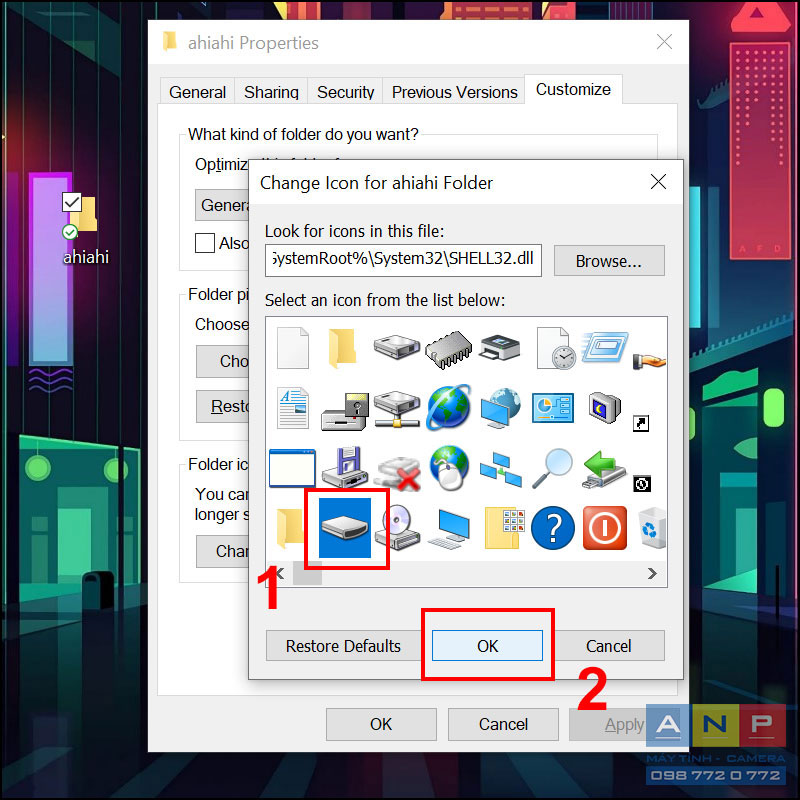The width and height of the screenshot is (800, 800).
Task: Select the magnifying glass icon
Action: pos(552,468)
